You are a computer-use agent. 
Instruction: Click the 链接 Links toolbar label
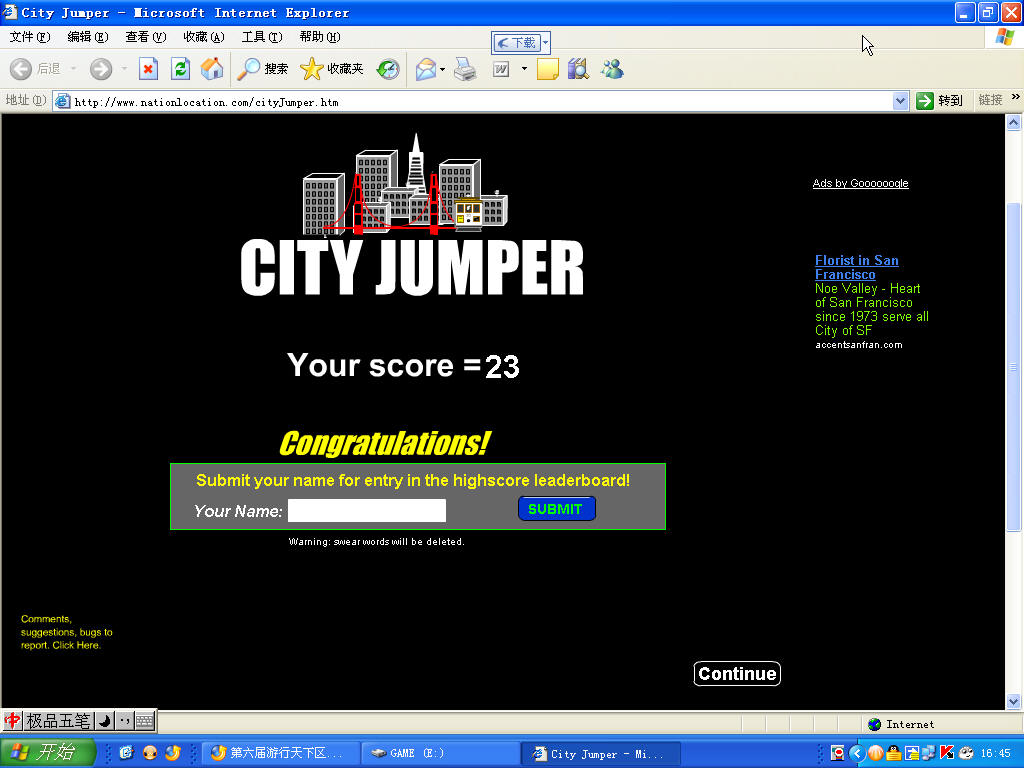990,100
